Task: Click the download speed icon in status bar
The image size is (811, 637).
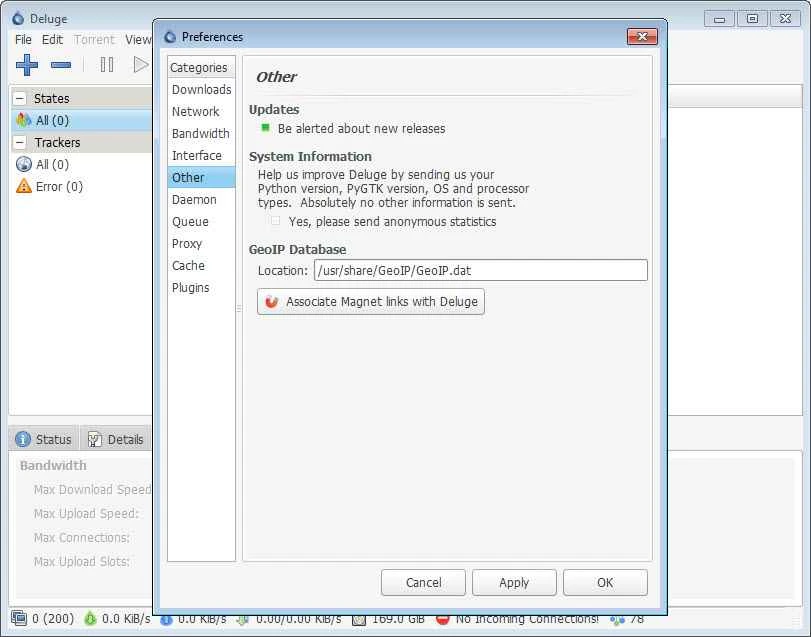Action: pyautogui.click(x=91, y=618)
